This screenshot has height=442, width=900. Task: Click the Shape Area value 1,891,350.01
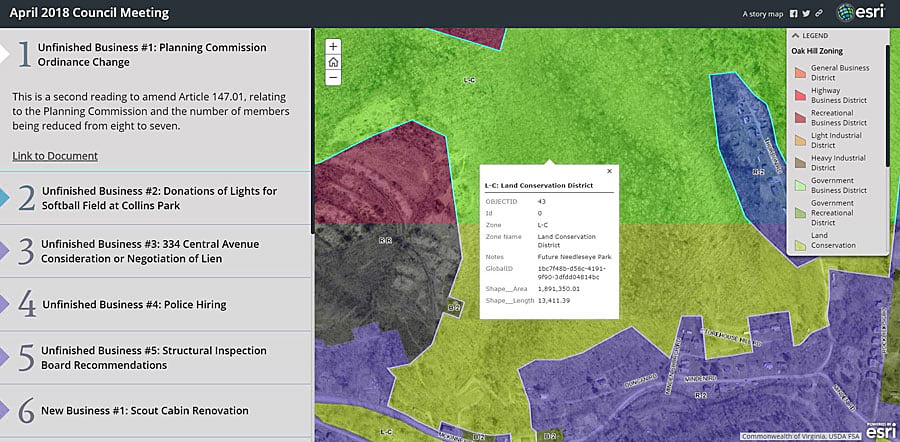[x=558, y=288]
